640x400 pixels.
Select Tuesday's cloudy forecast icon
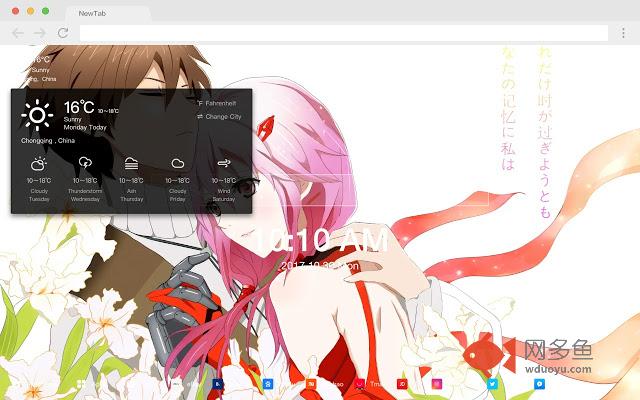pyautogui.click(x=39, y=164)
